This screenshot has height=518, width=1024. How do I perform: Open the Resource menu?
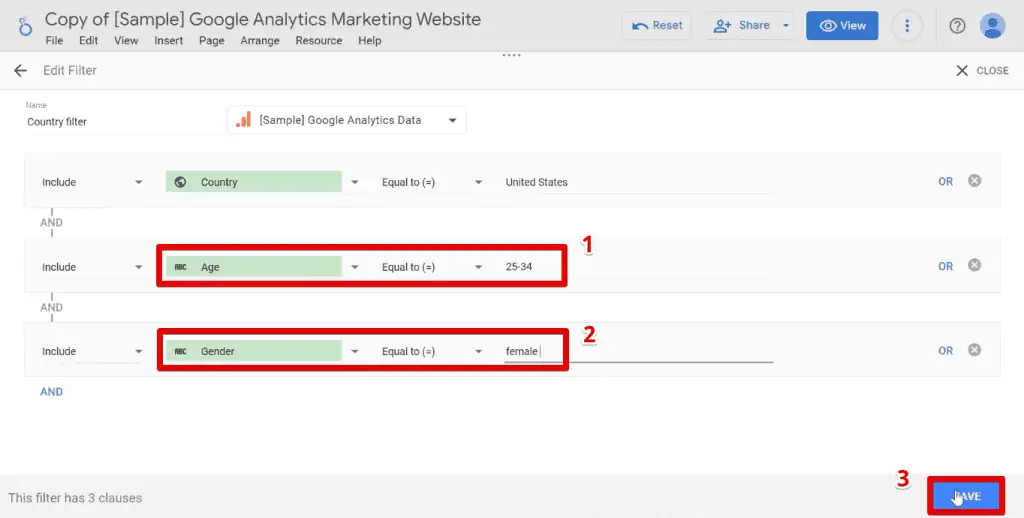click(x=319, y=41)
